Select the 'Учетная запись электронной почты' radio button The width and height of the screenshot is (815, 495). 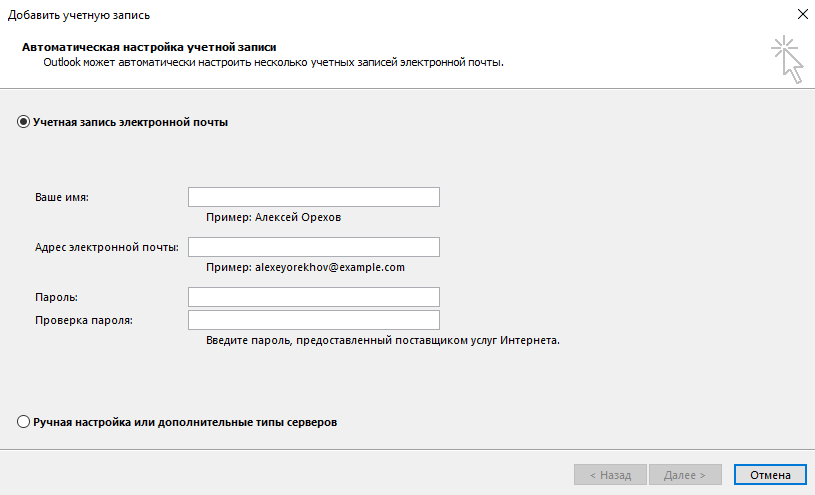[23, 122]
